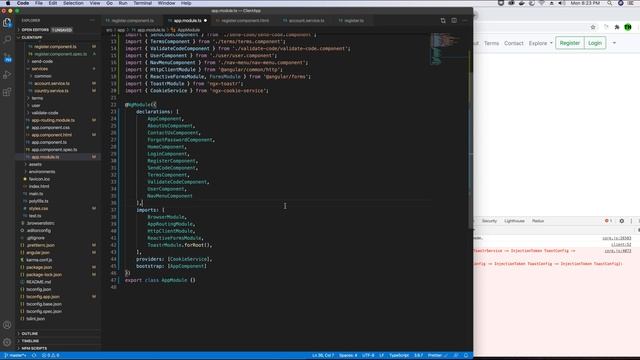Expand the common folder

[x=42, y=76]
